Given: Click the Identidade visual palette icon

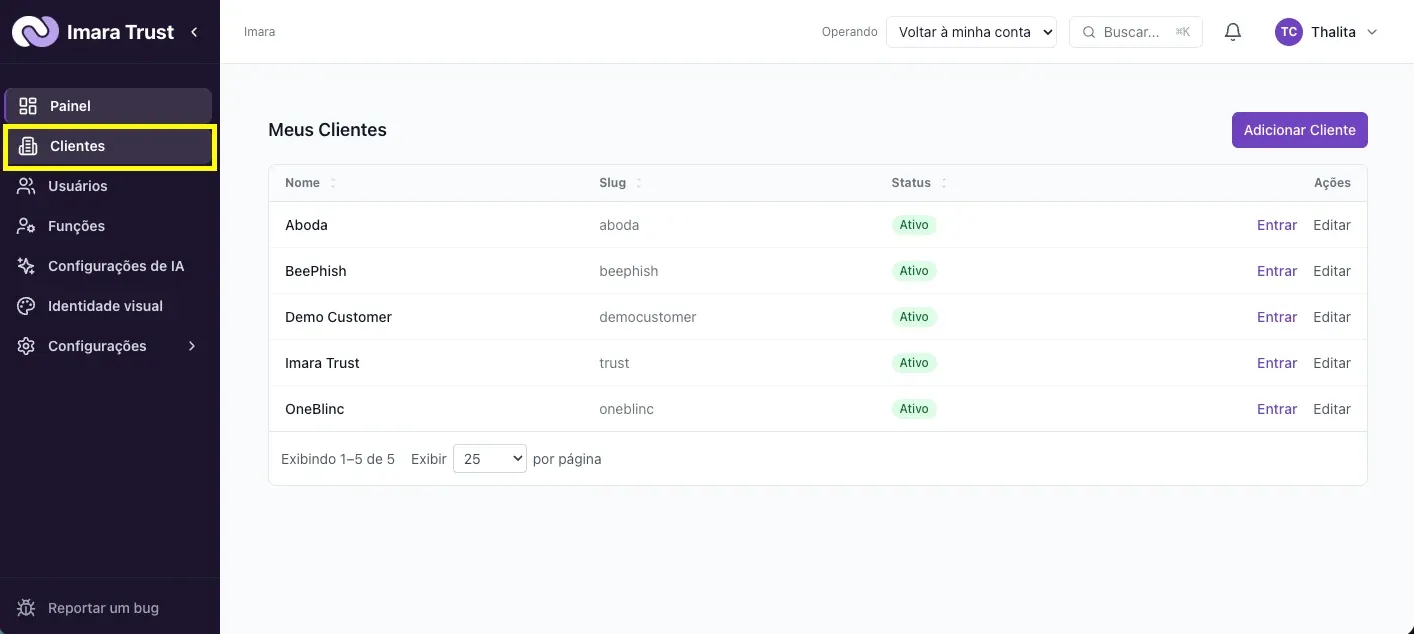Looking at the screenshot, I should 26,306.
